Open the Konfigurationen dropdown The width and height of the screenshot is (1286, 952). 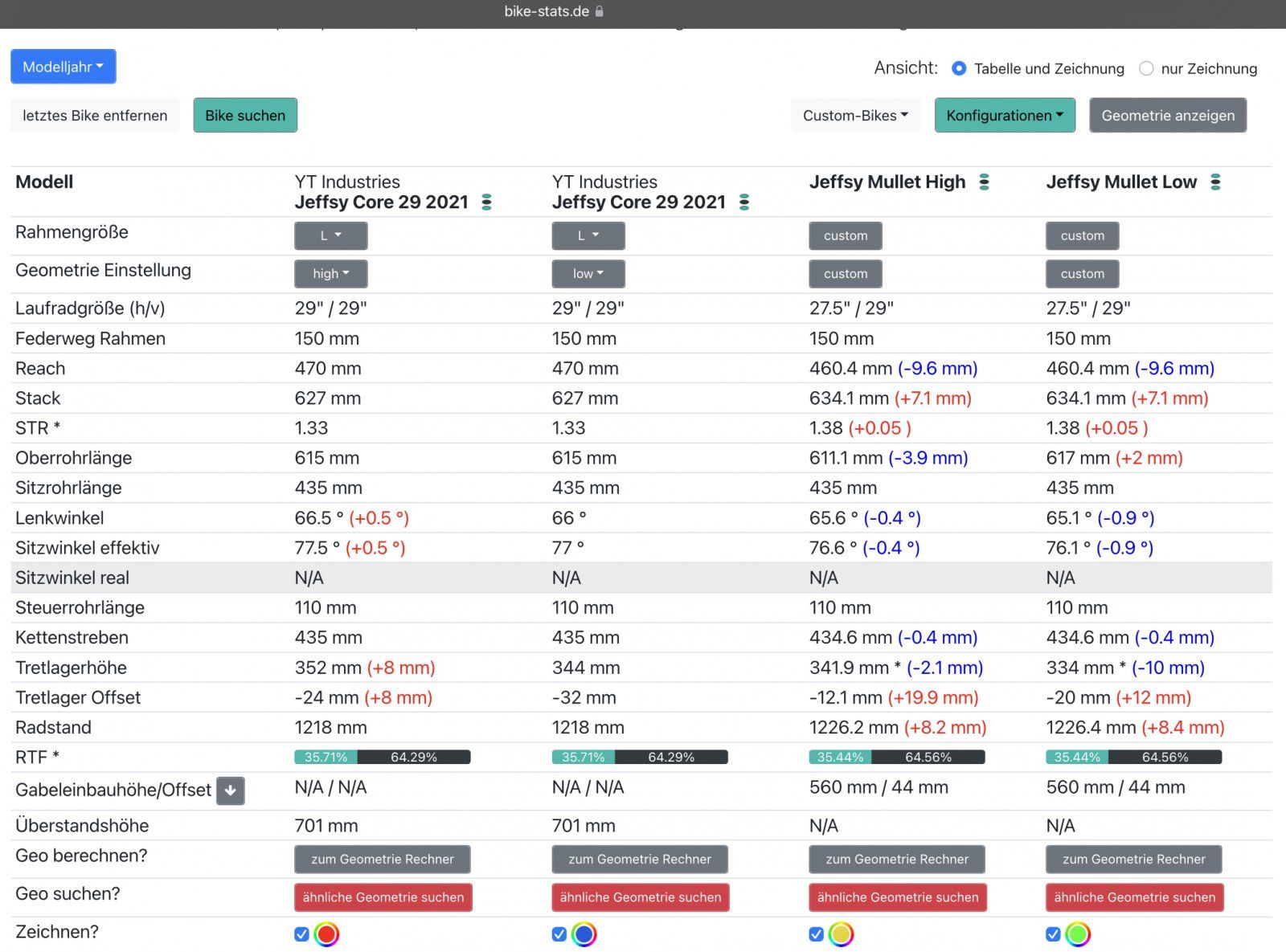[1005, 116]
